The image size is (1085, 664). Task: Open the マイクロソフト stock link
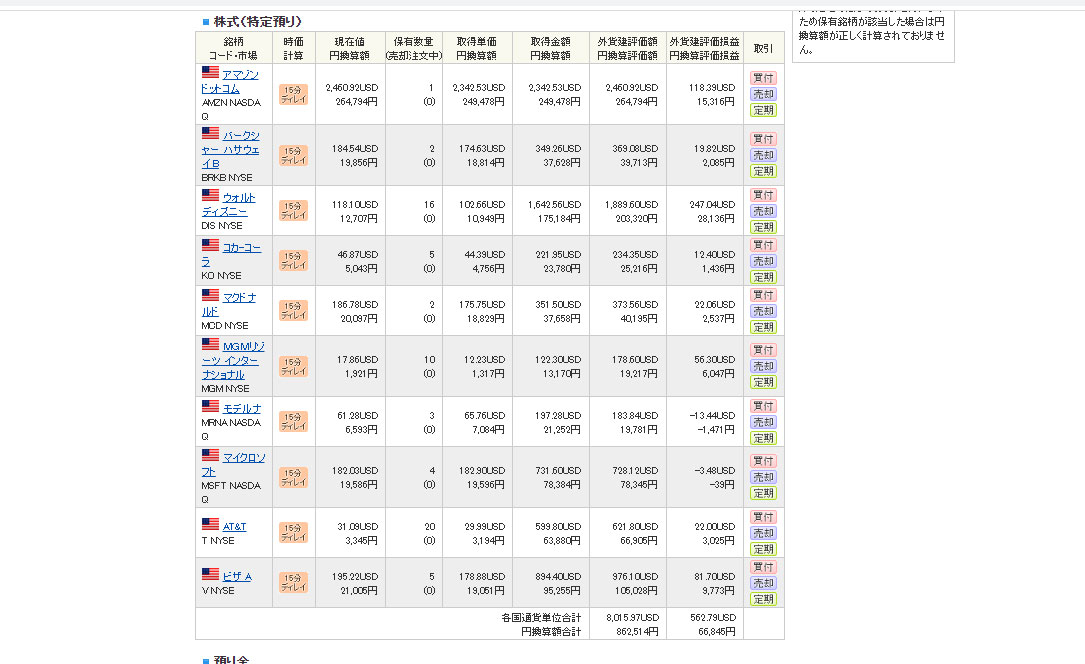pos(233,465)
